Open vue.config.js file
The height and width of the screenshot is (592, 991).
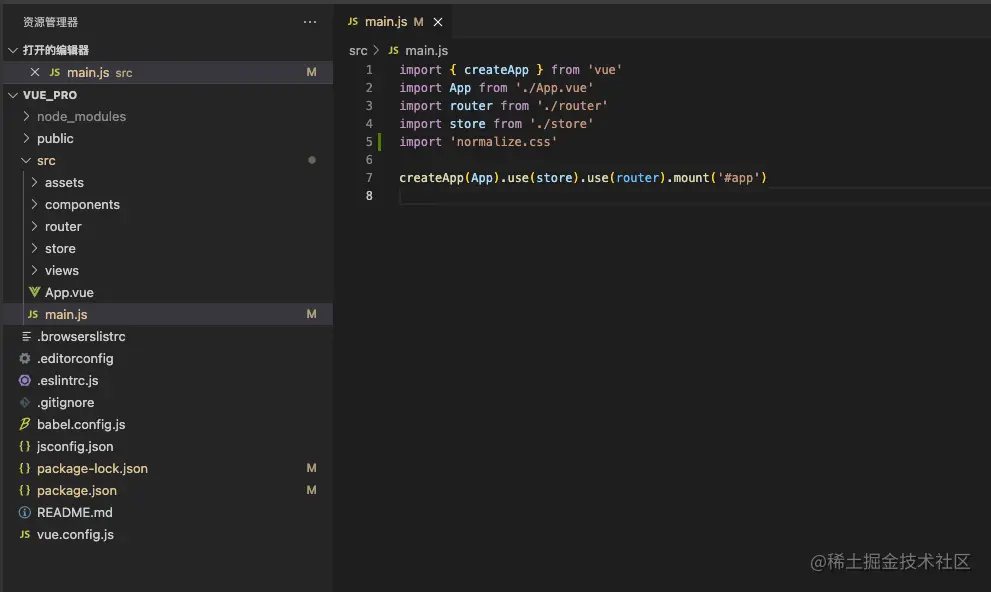tap(75, 535)
